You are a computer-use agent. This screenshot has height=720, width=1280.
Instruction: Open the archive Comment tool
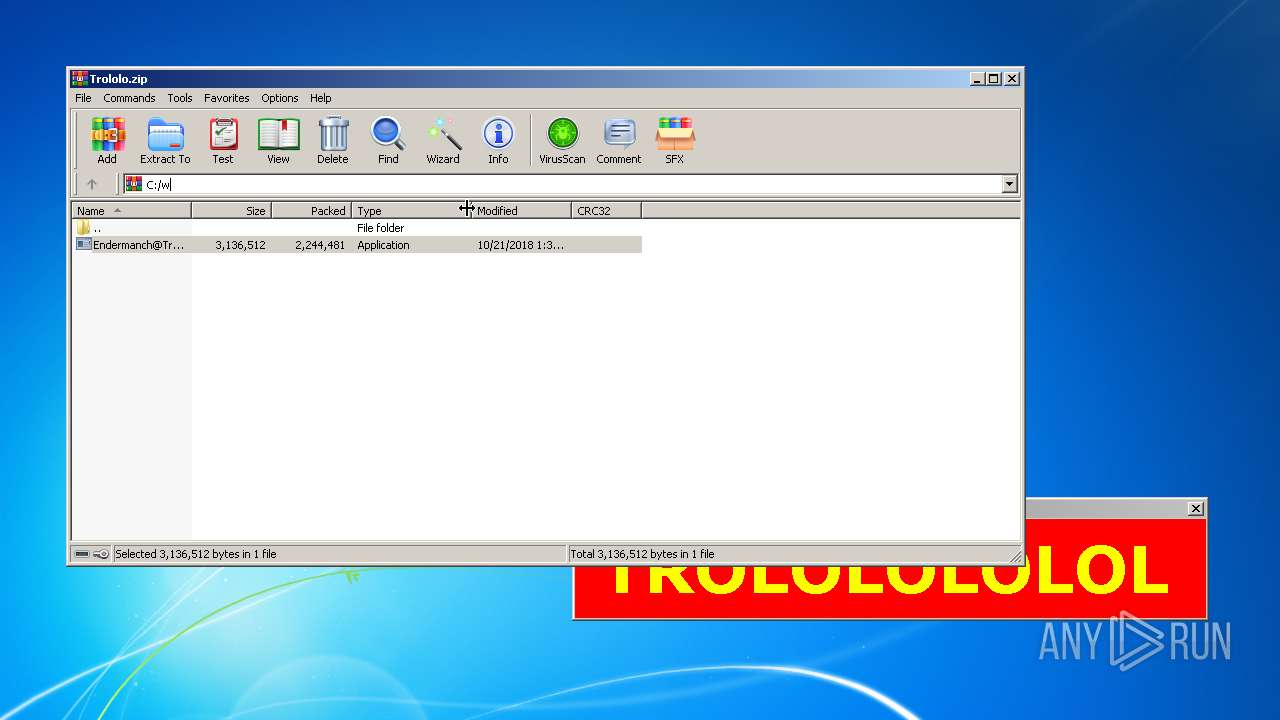(x=619, y=140)
